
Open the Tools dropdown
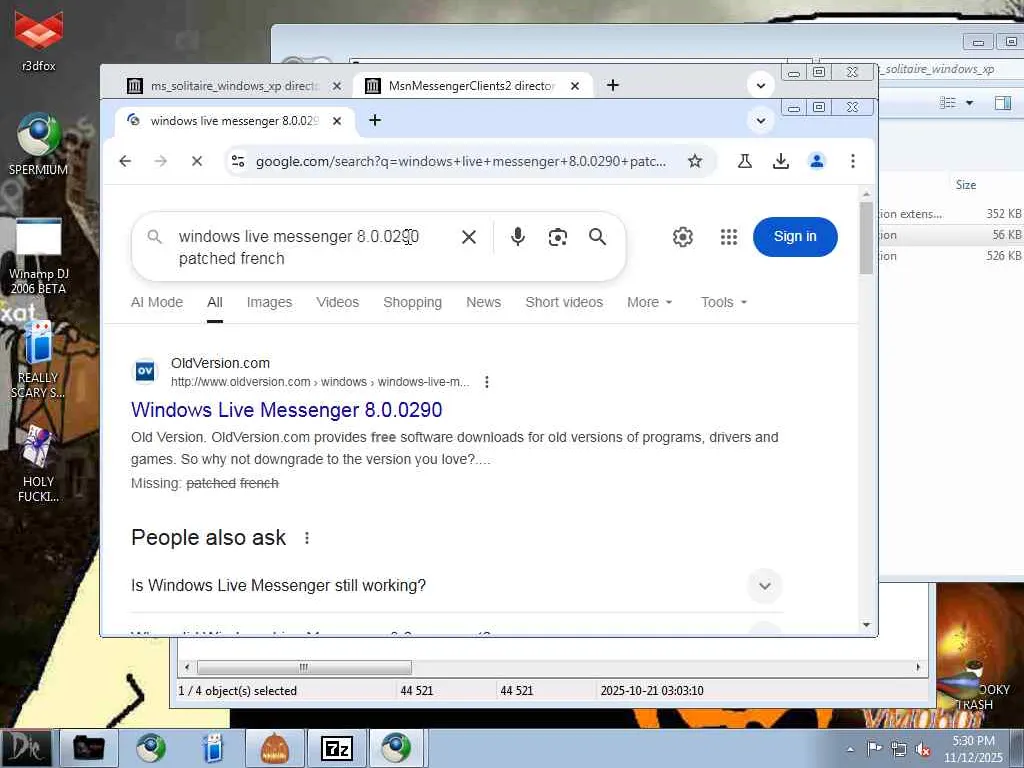click(724, 302)
